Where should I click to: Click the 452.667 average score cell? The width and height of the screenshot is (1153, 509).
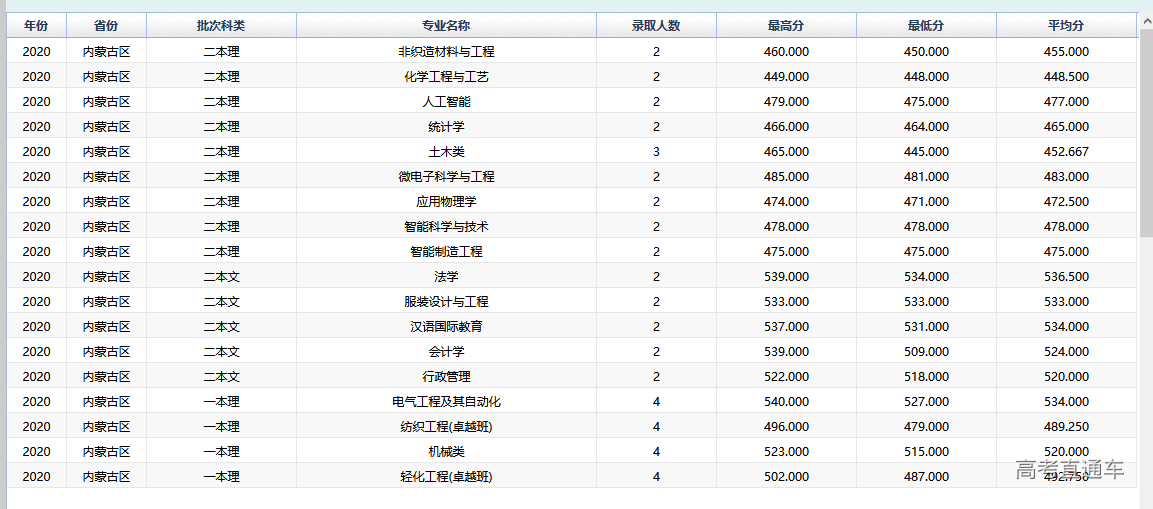[1066, 151]
